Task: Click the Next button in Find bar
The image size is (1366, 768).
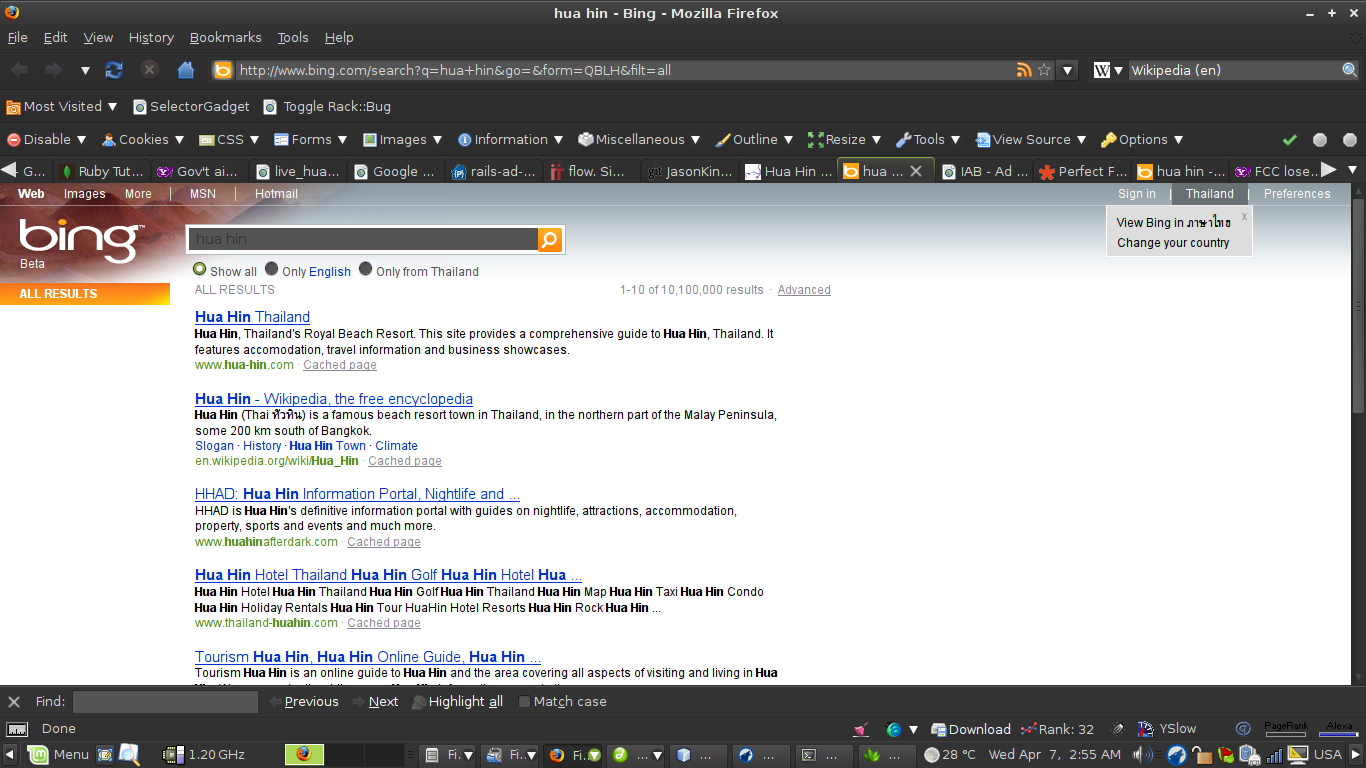Action: [x=375, y=702]
